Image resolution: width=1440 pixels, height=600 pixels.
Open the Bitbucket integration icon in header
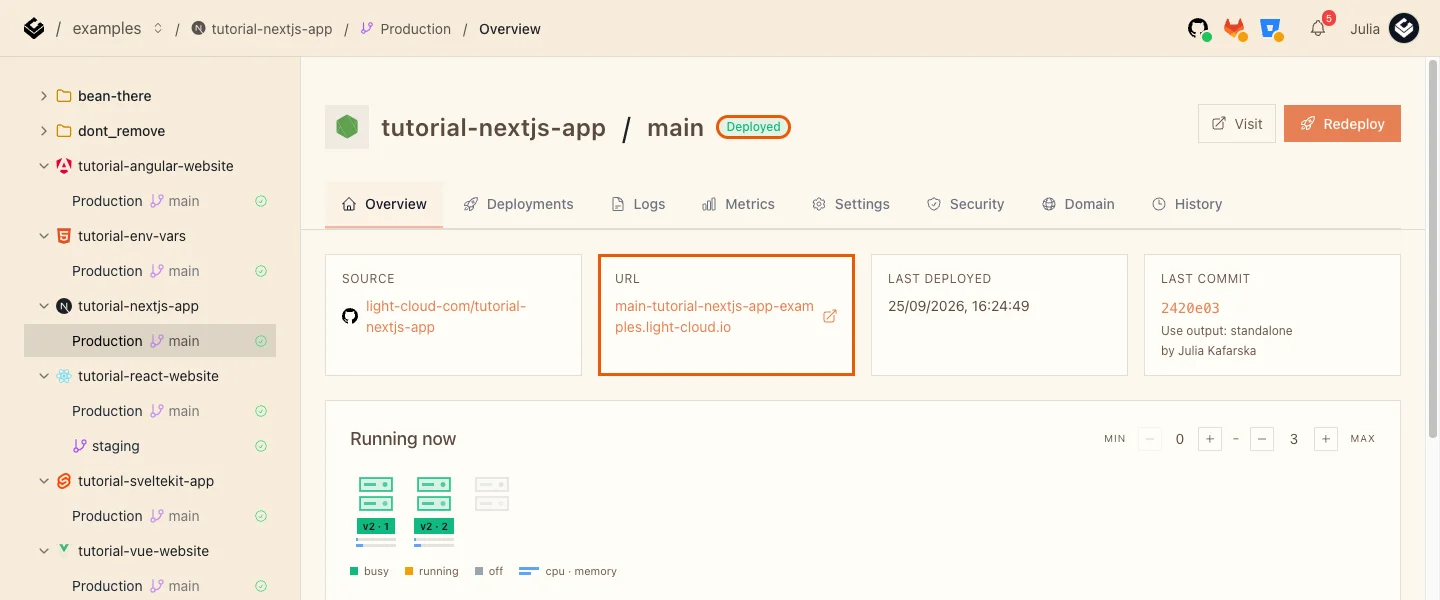pyautogui.click(x=1271, y=29)
